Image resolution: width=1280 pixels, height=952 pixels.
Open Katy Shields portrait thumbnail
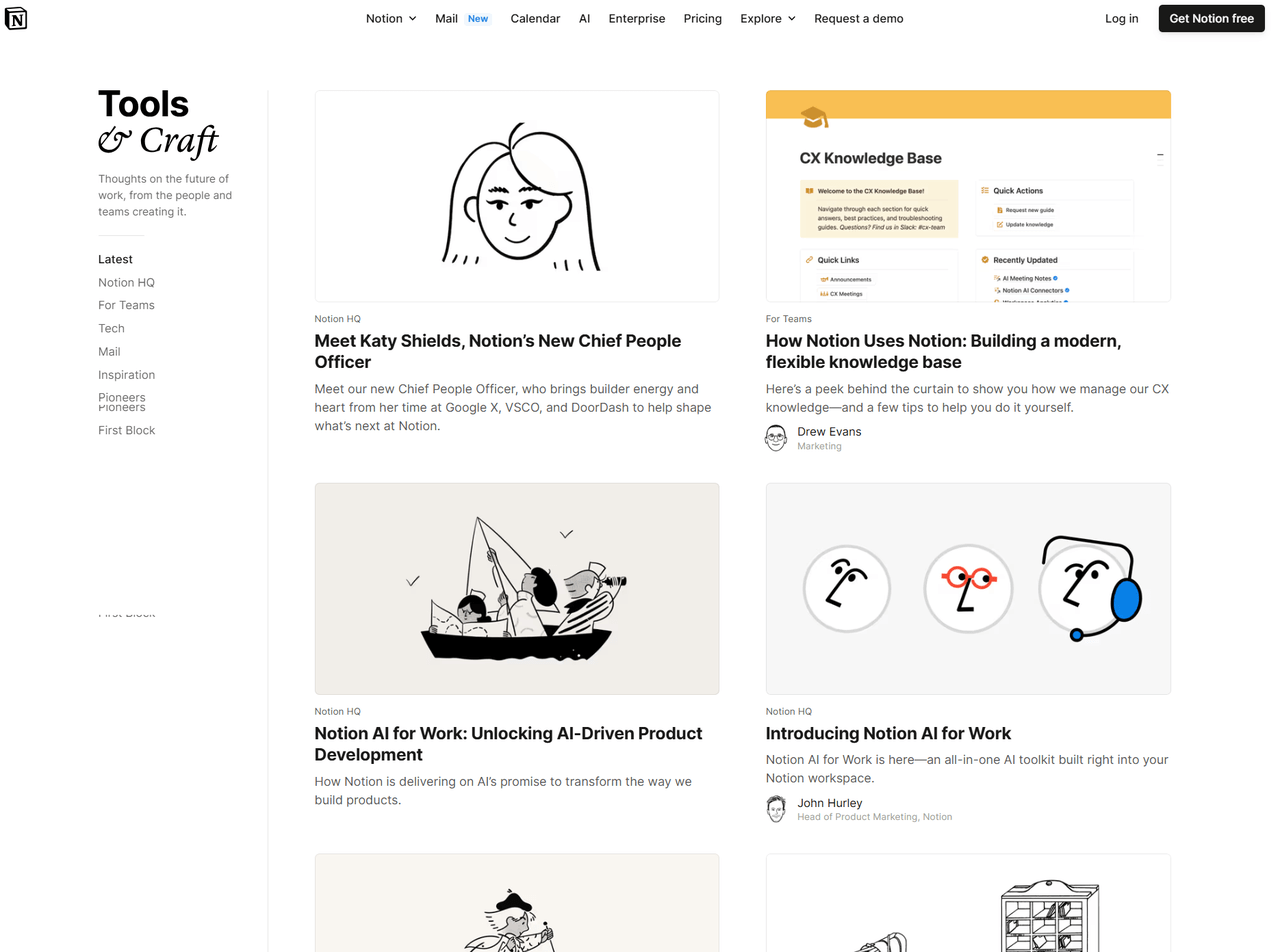coord(517,196)
